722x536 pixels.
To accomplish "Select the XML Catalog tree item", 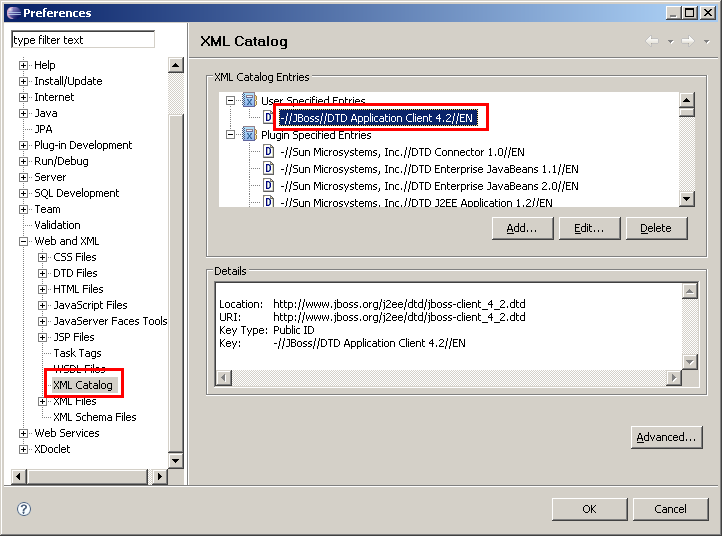I will [83, 385].
